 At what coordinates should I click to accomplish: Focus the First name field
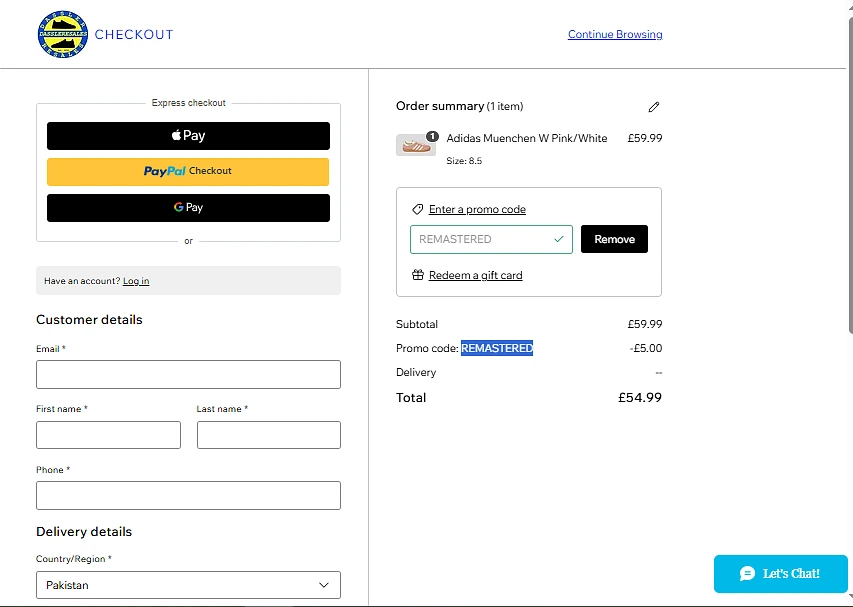pyautogui.click(x=108, y=435)
